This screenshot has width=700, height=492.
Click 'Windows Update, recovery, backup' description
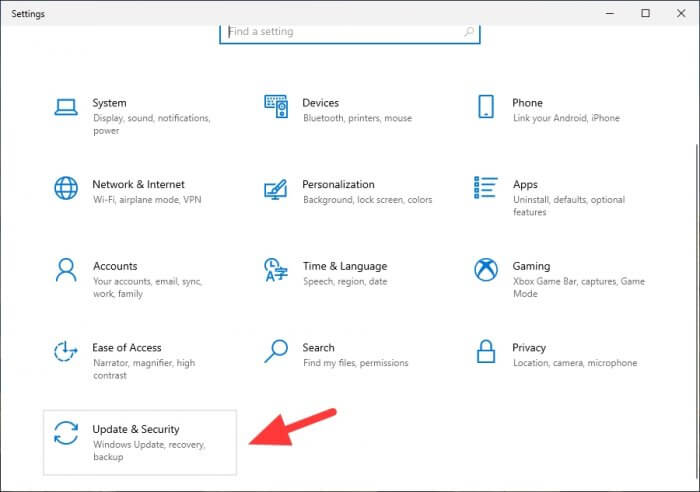coord(149,450)
